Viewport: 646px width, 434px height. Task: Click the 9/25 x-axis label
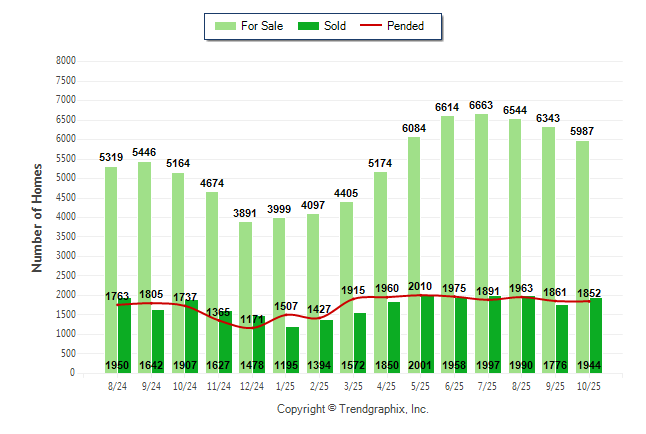pos(555,385)
